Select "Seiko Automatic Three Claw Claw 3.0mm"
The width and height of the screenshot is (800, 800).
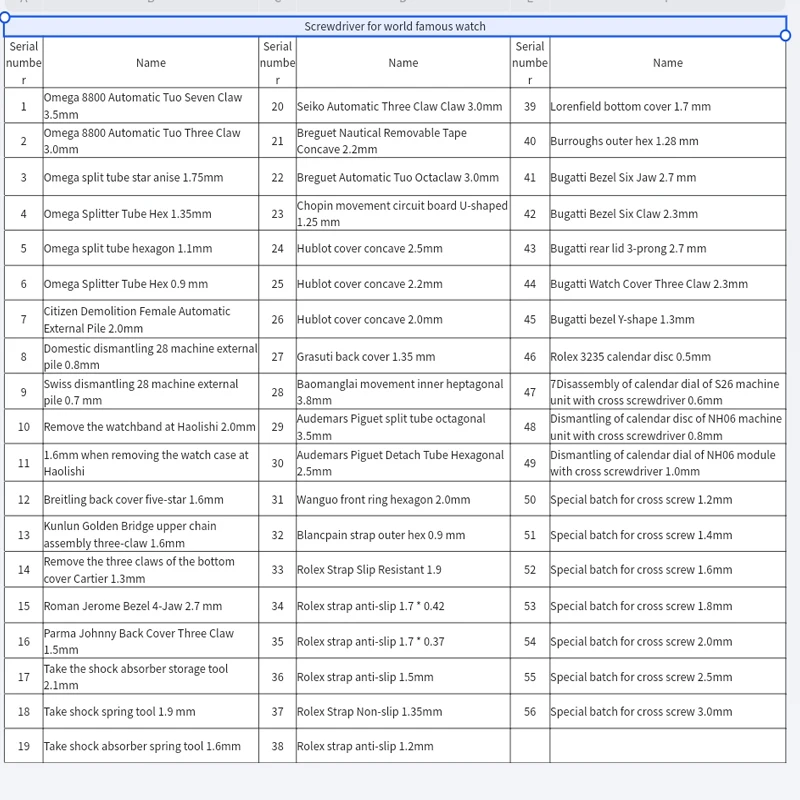pos(403,106)
